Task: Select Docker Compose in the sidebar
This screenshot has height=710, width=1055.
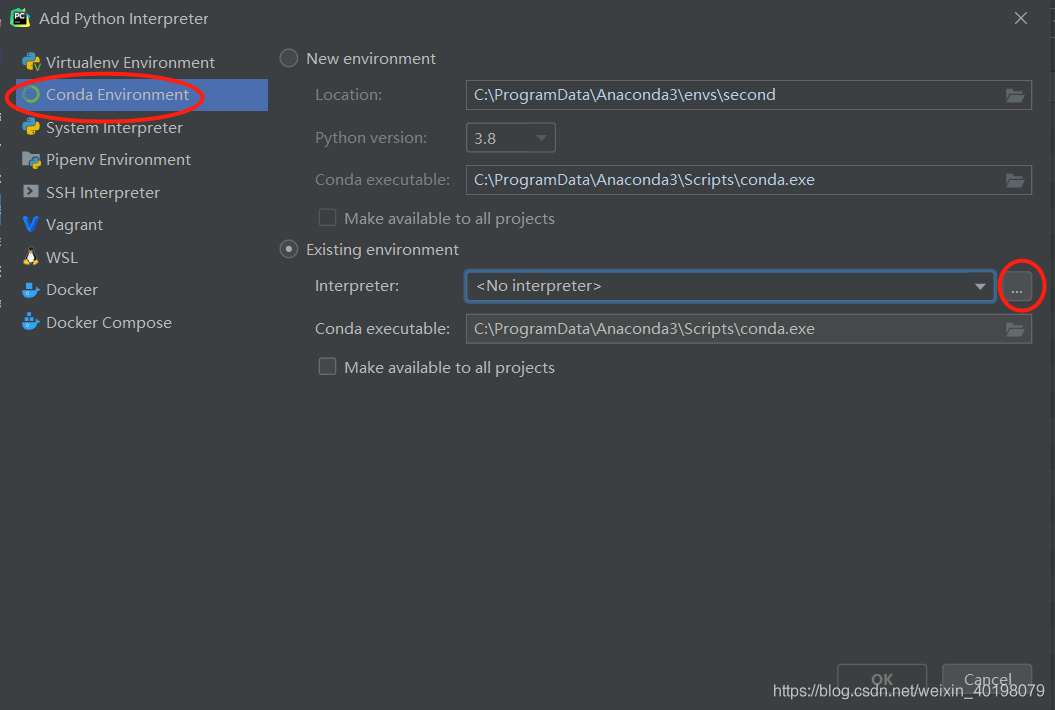Action: coord(141,322)
